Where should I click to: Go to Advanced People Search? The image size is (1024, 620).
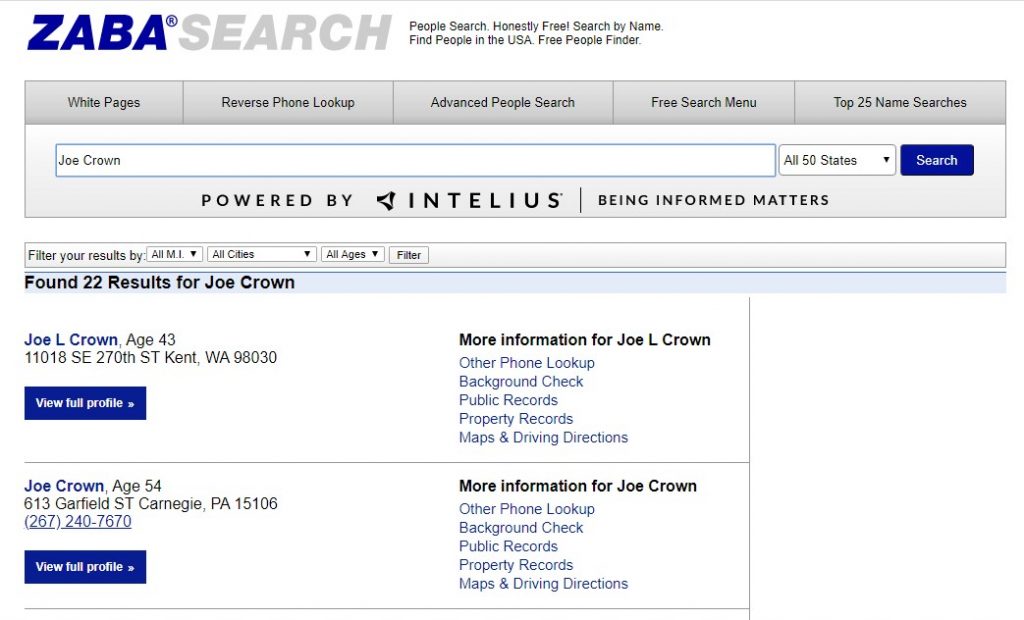click(x=501, y=102)
